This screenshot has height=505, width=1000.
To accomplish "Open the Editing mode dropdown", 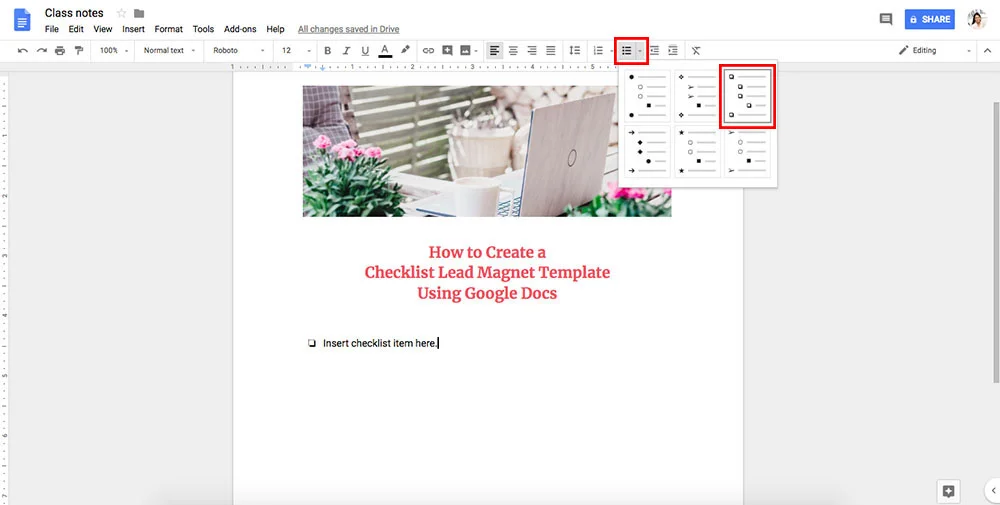I will 935,50.
